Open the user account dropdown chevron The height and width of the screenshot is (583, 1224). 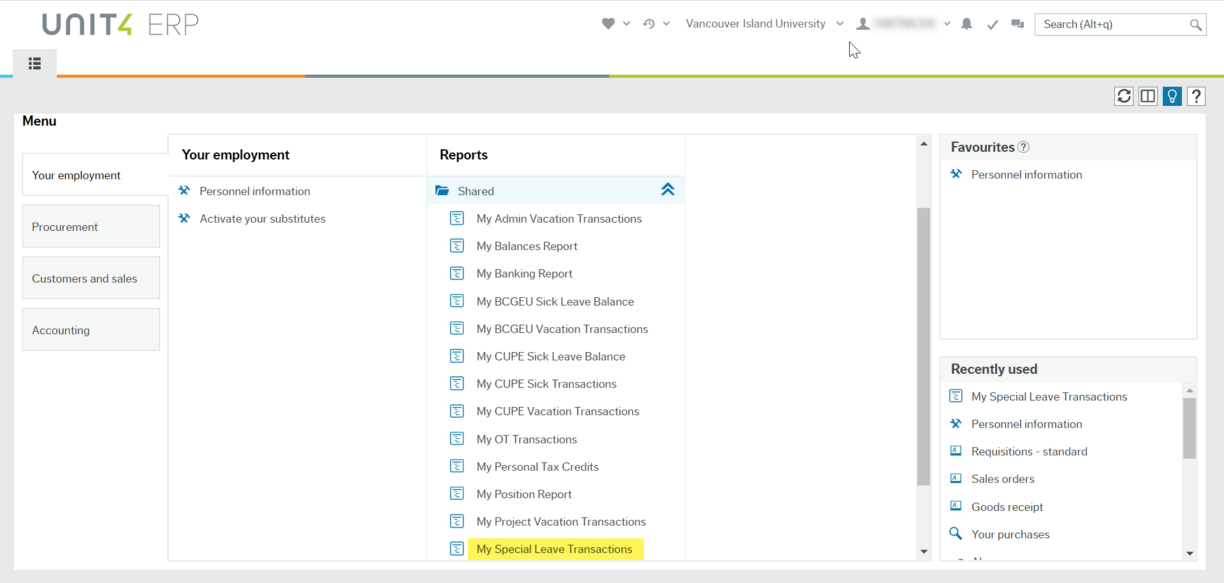coord(947,23)
